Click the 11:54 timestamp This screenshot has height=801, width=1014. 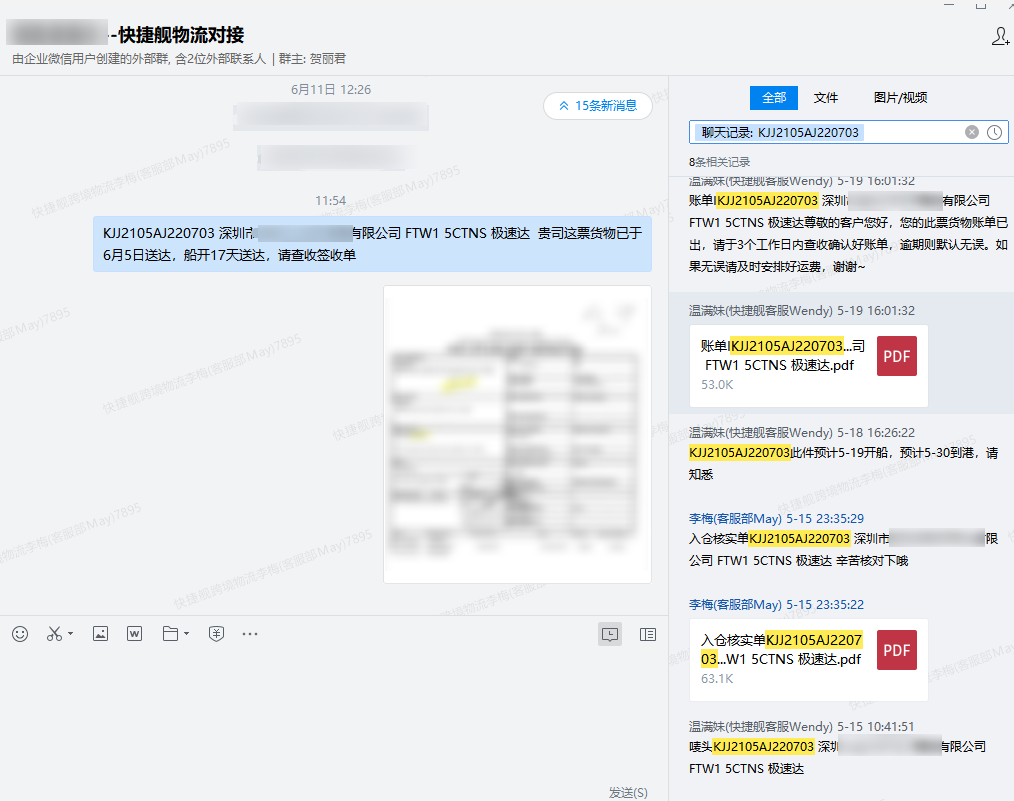(330, 200)
